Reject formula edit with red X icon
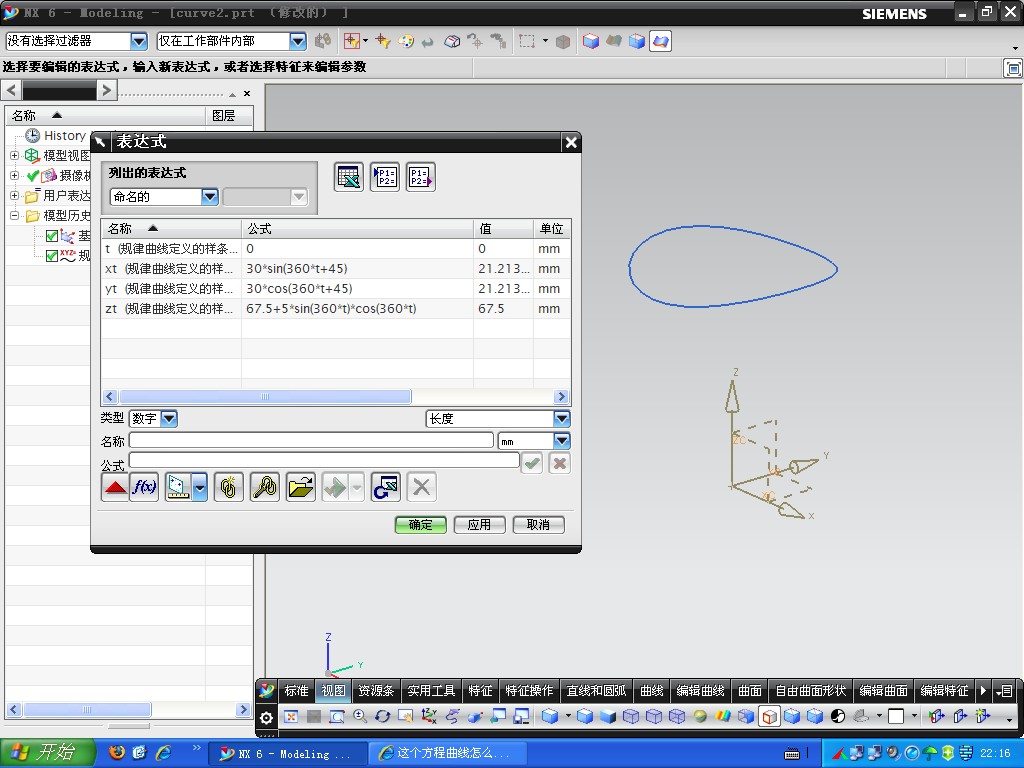The width and height of the screenshot is (1024, 768). [x=560, y=463]
